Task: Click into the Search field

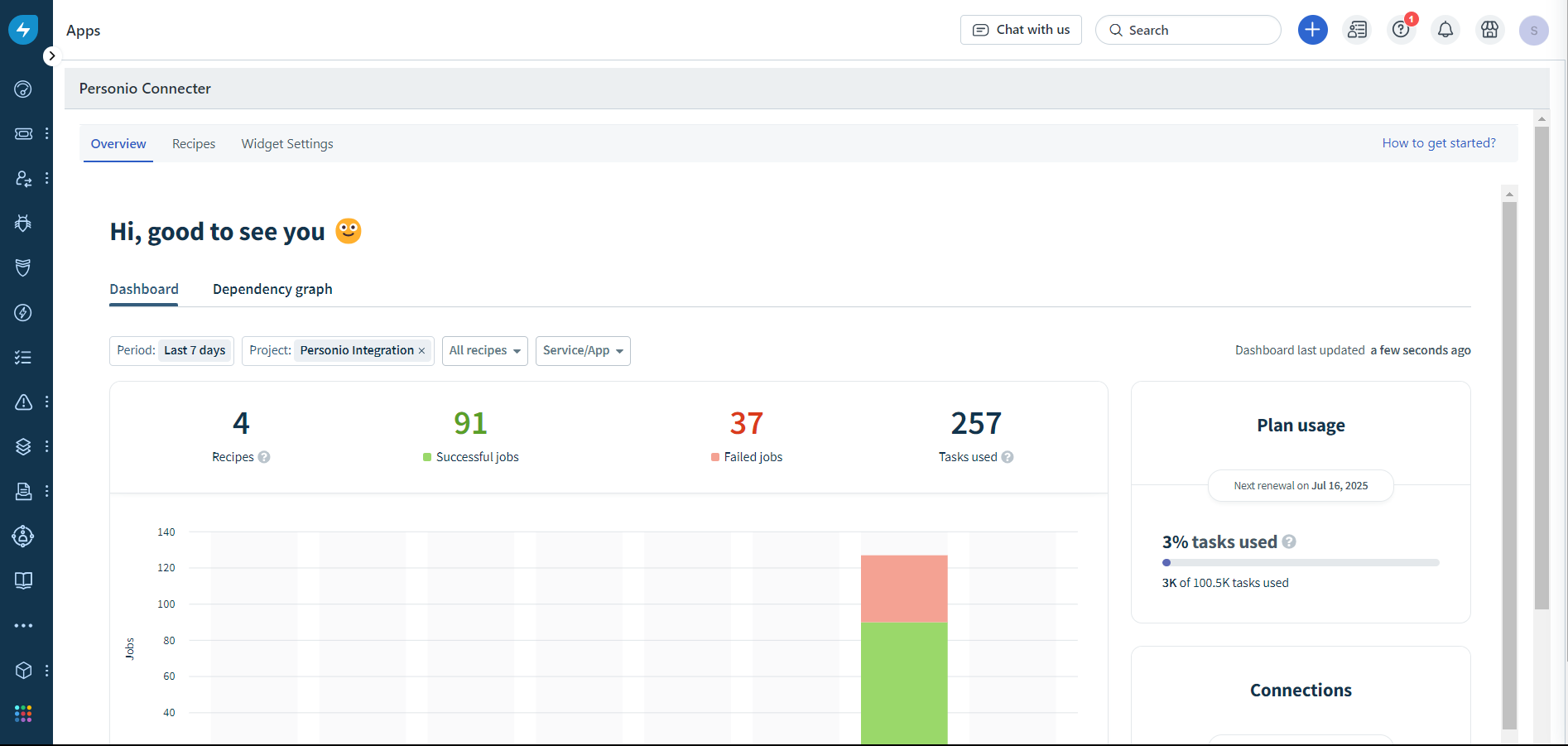Action: (x=1188, y=30)
